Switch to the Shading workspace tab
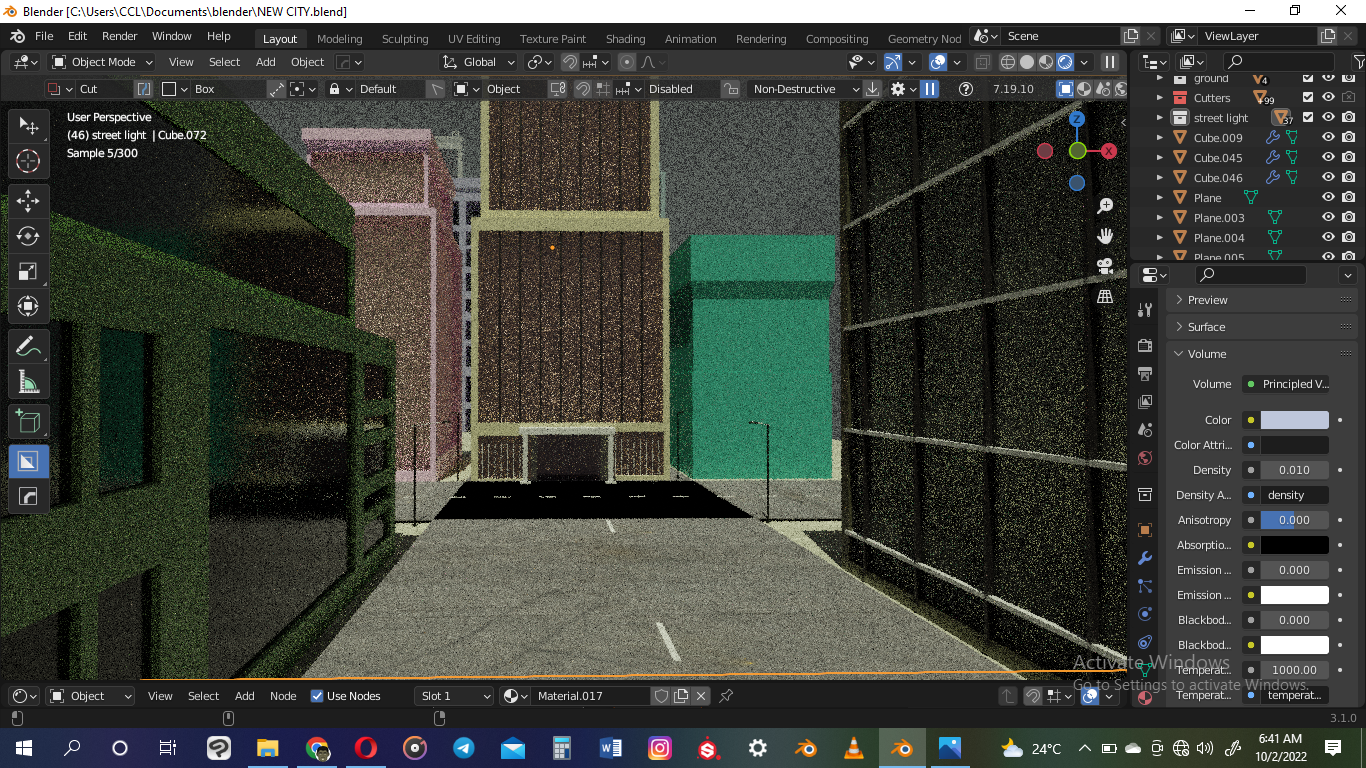 pos(625,38)
